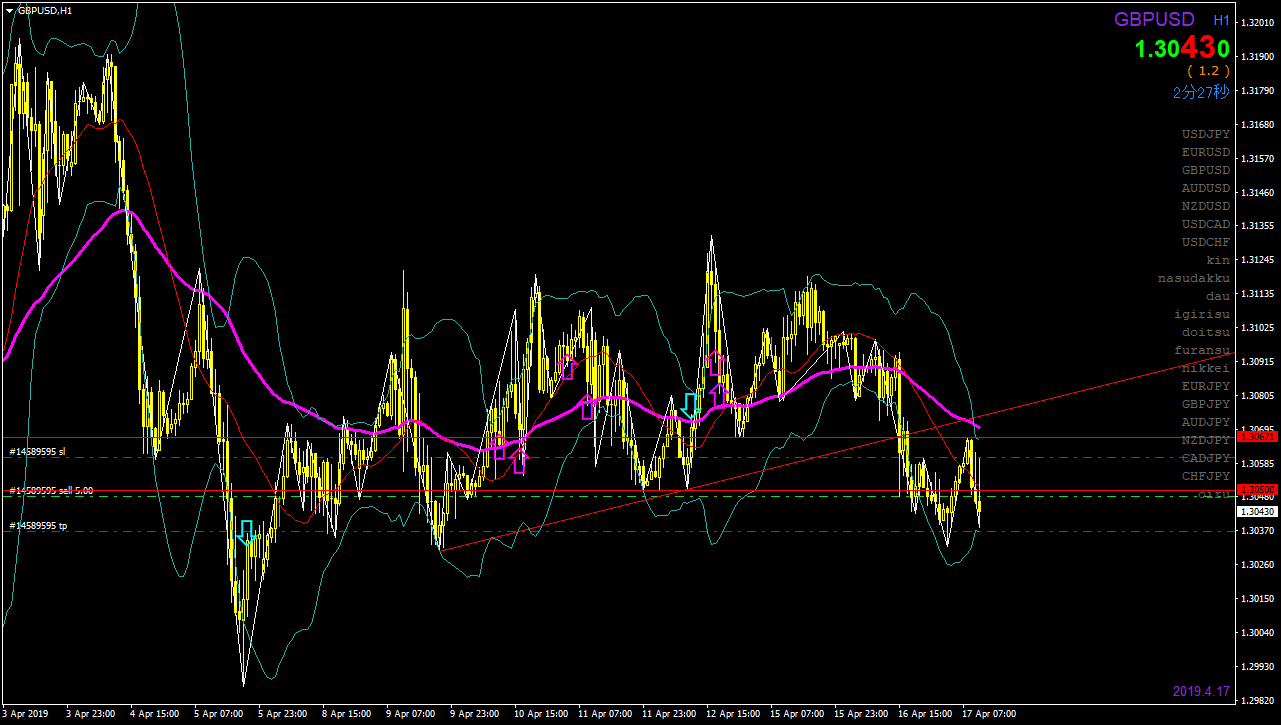Click the cyan down arrow before 12 Apr spike

690,406
